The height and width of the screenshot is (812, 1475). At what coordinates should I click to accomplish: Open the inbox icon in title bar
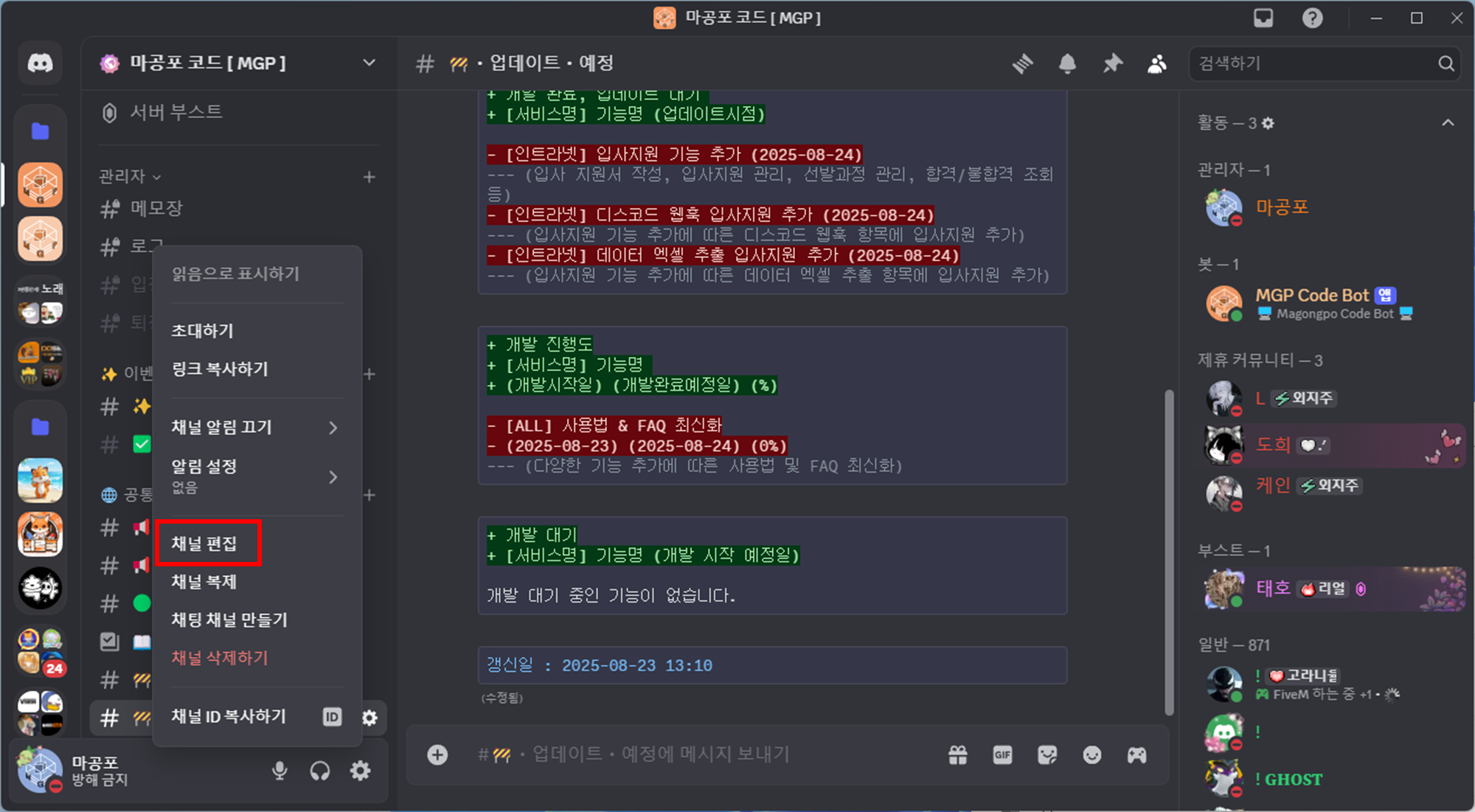[1263, 18]
